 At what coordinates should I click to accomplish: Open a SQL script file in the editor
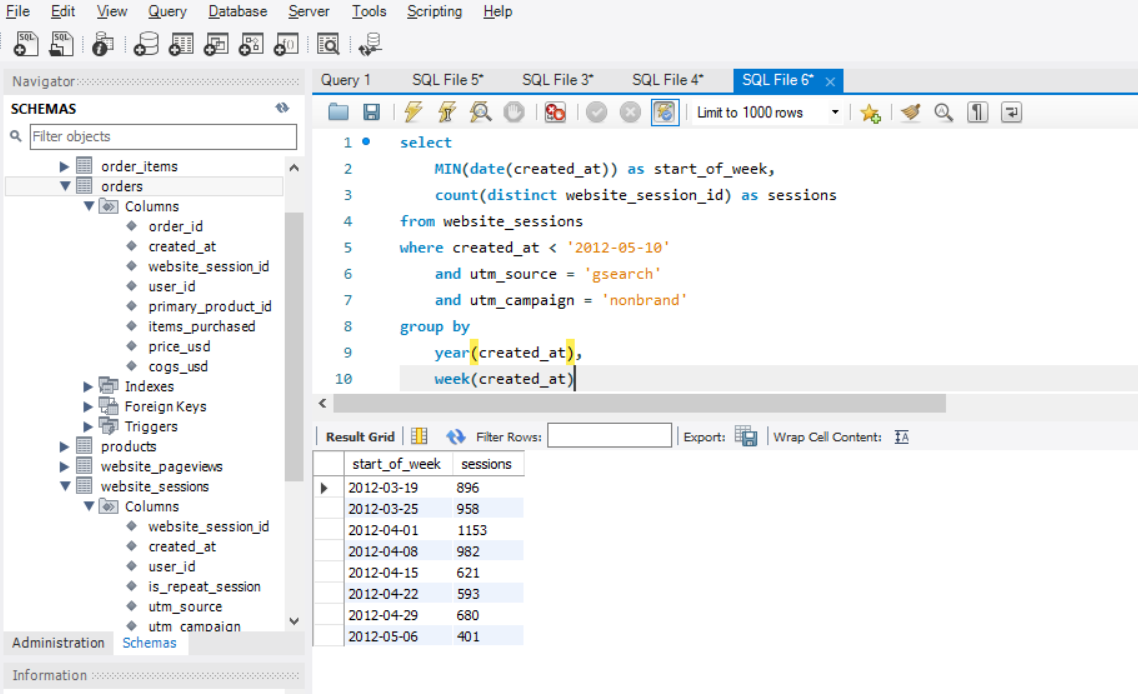tap(338, 113)
